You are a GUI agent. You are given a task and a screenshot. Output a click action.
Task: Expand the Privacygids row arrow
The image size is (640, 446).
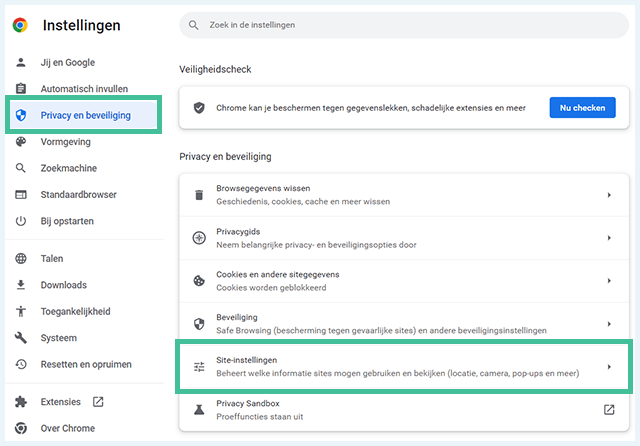coord(609,238)
